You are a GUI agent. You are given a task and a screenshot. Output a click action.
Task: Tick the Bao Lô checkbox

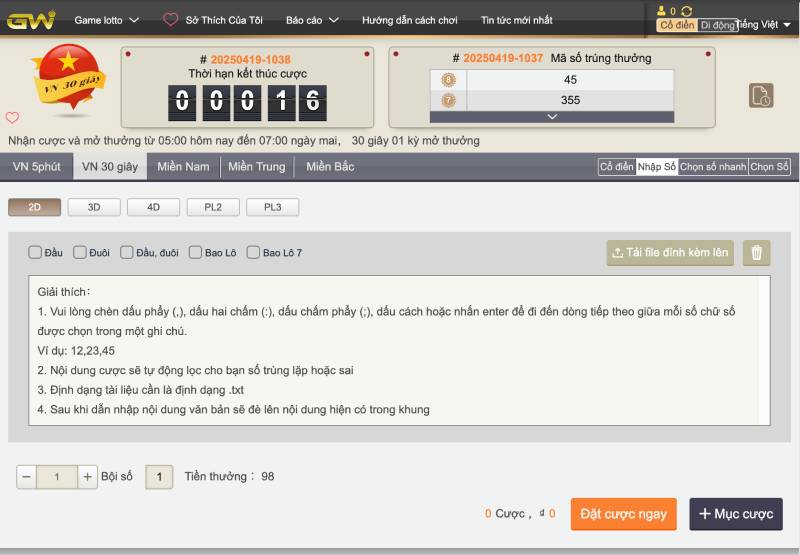(x=196, y=253)
